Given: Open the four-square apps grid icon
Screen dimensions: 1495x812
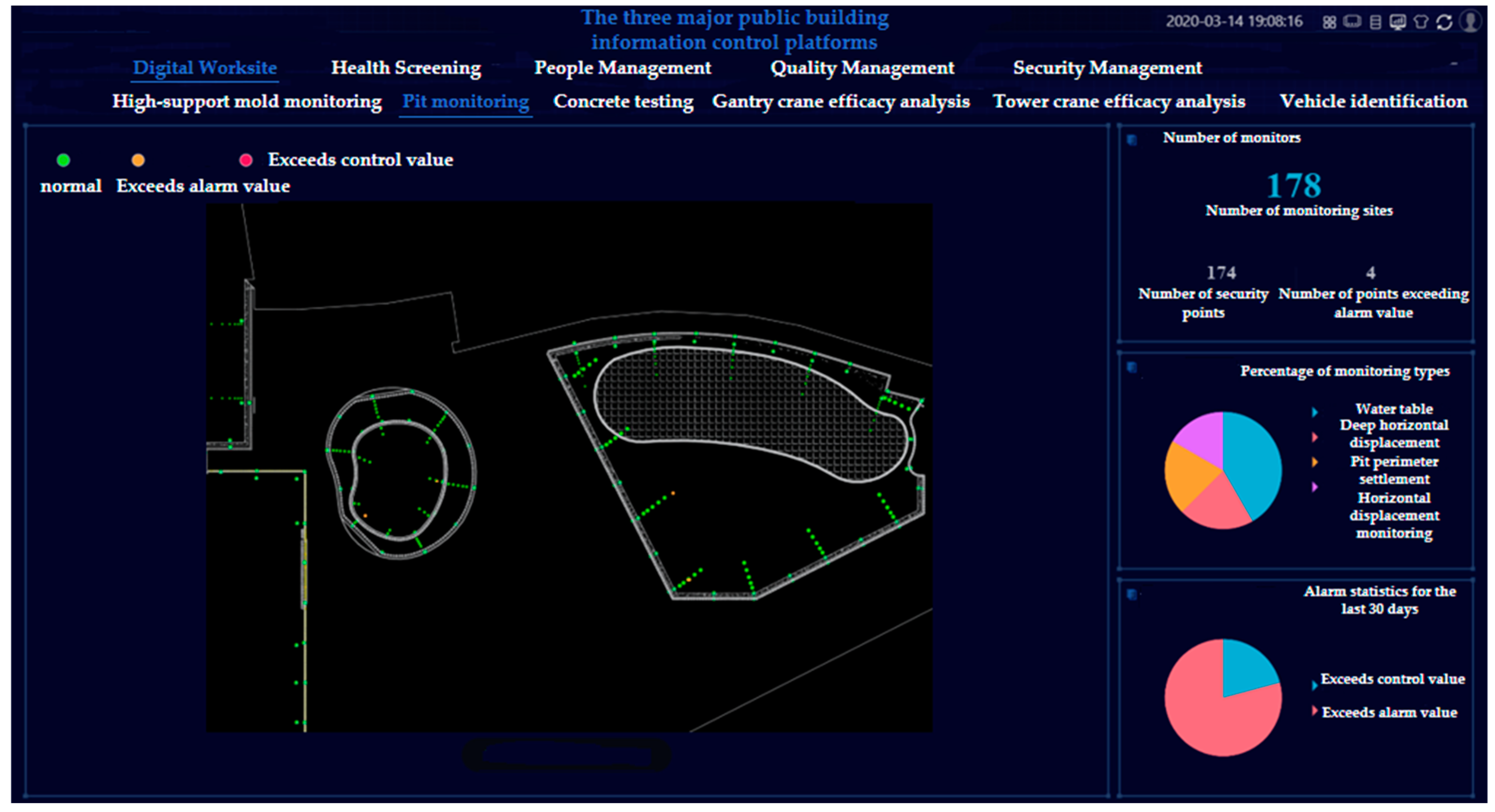Looking at the screenshot, I should (1329, 22).
